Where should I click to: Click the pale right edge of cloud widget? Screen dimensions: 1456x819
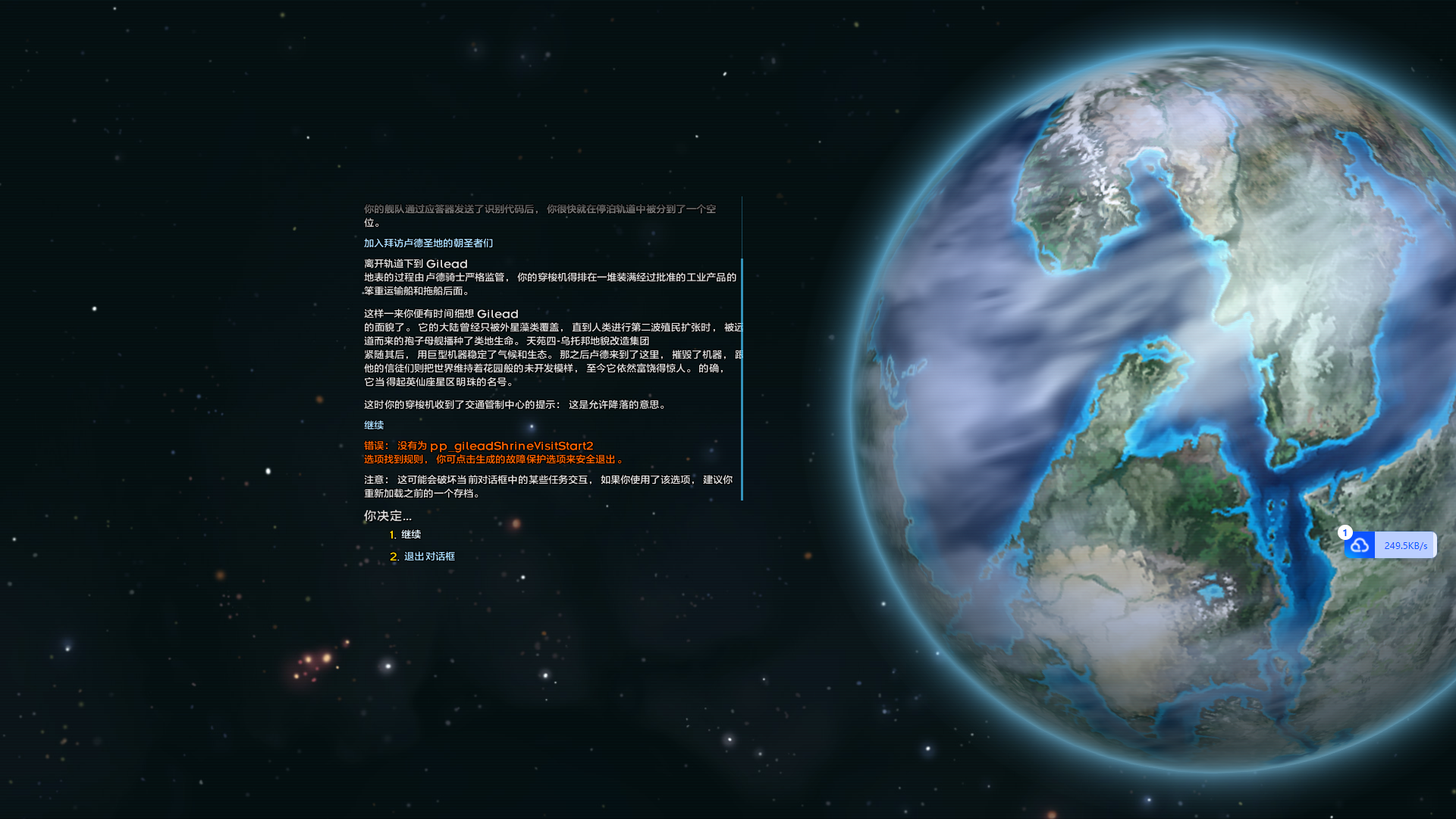1433,545
